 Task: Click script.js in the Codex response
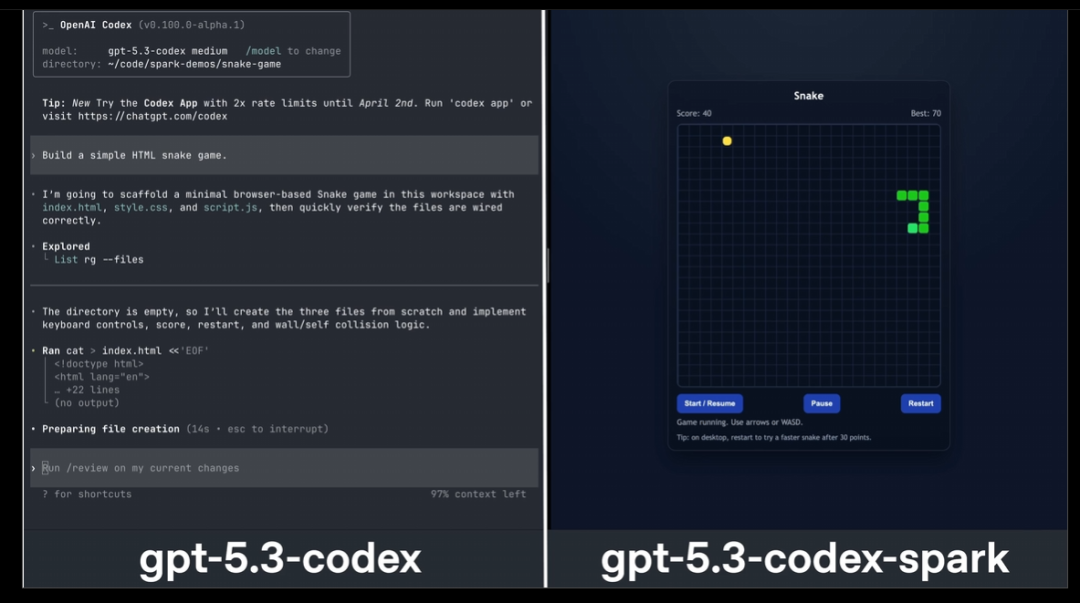pyautogui.click(x=230, y=207)
